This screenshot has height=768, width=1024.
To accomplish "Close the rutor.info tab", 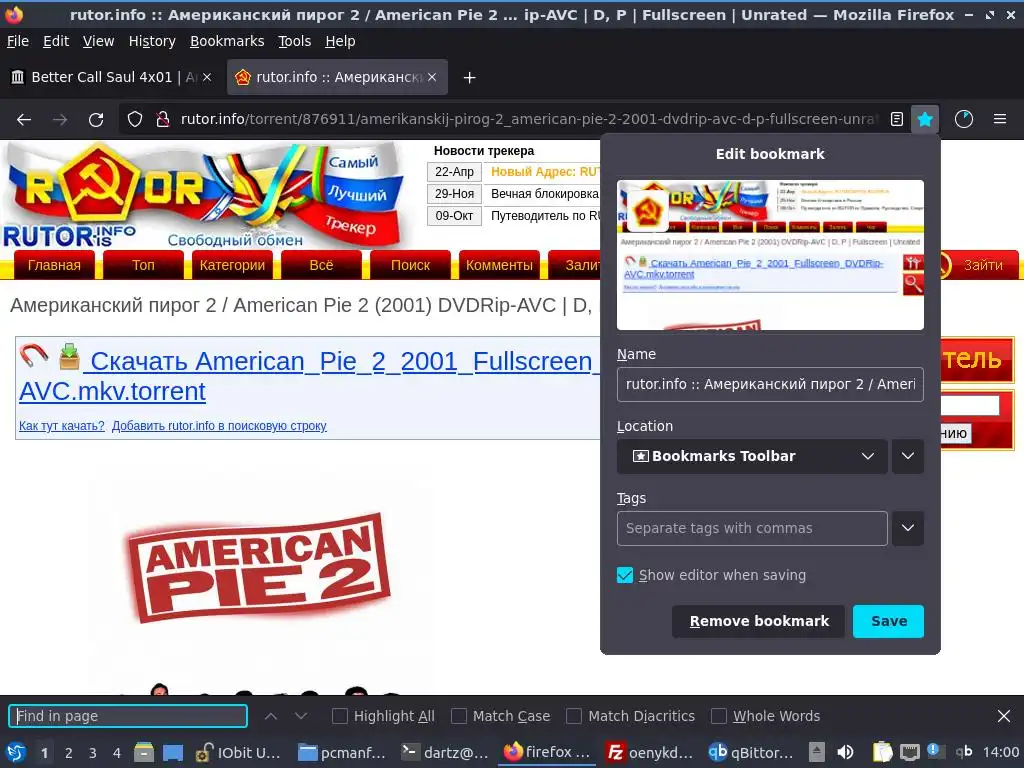I will (432, 78).
